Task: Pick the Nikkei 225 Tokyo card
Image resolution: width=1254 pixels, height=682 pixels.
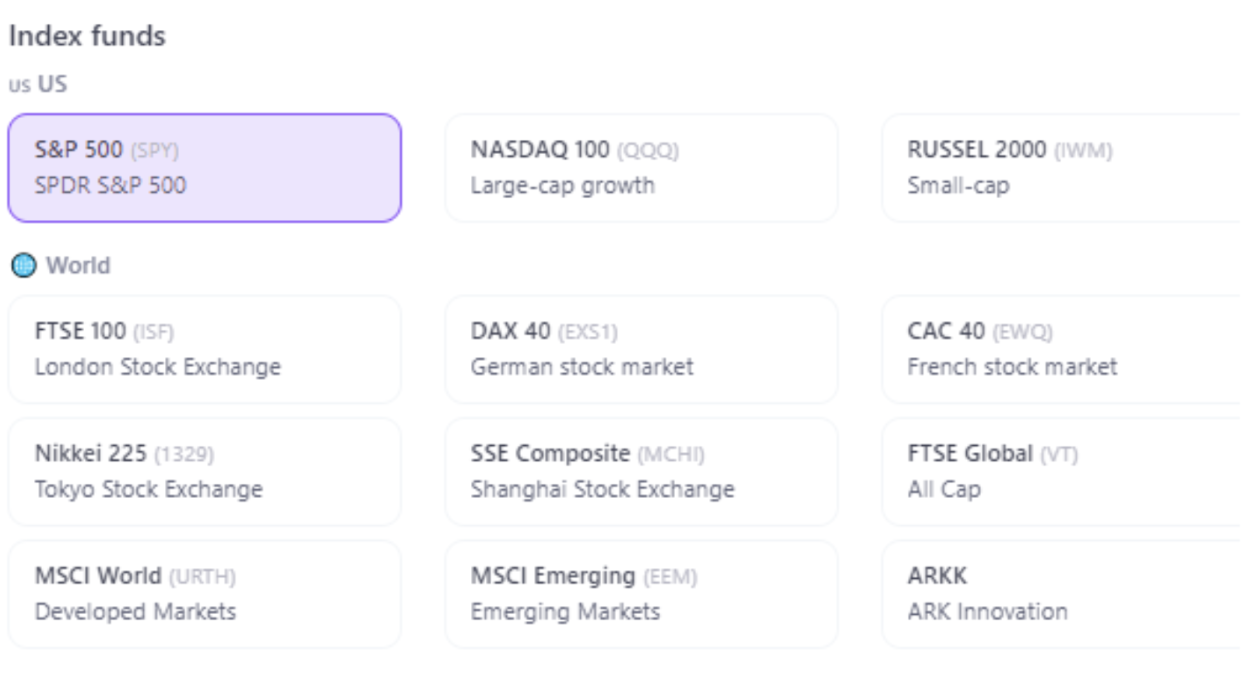Action: pos(204,472)
